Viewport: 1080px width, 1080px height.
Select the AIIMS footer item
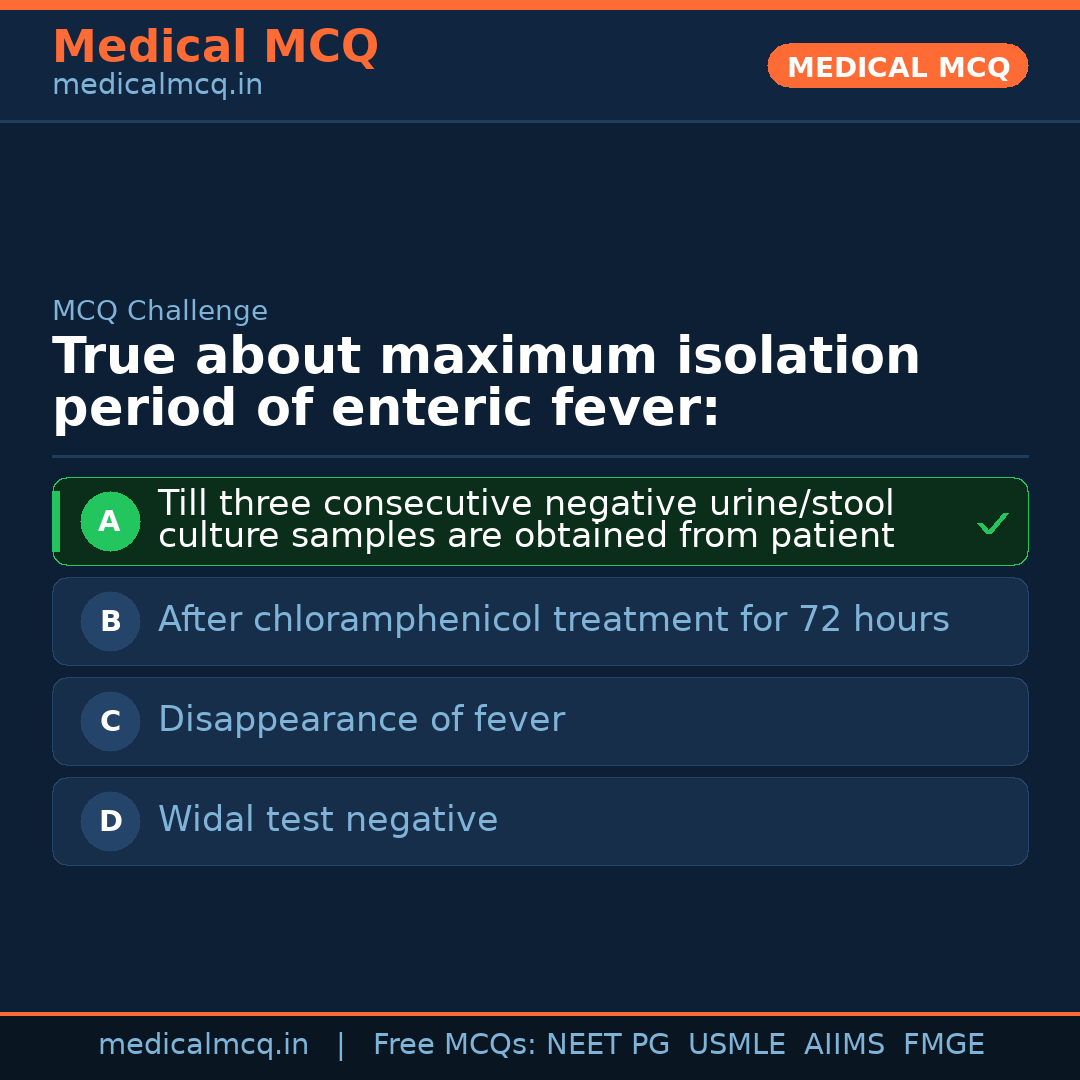click(x=844, y=1045)
